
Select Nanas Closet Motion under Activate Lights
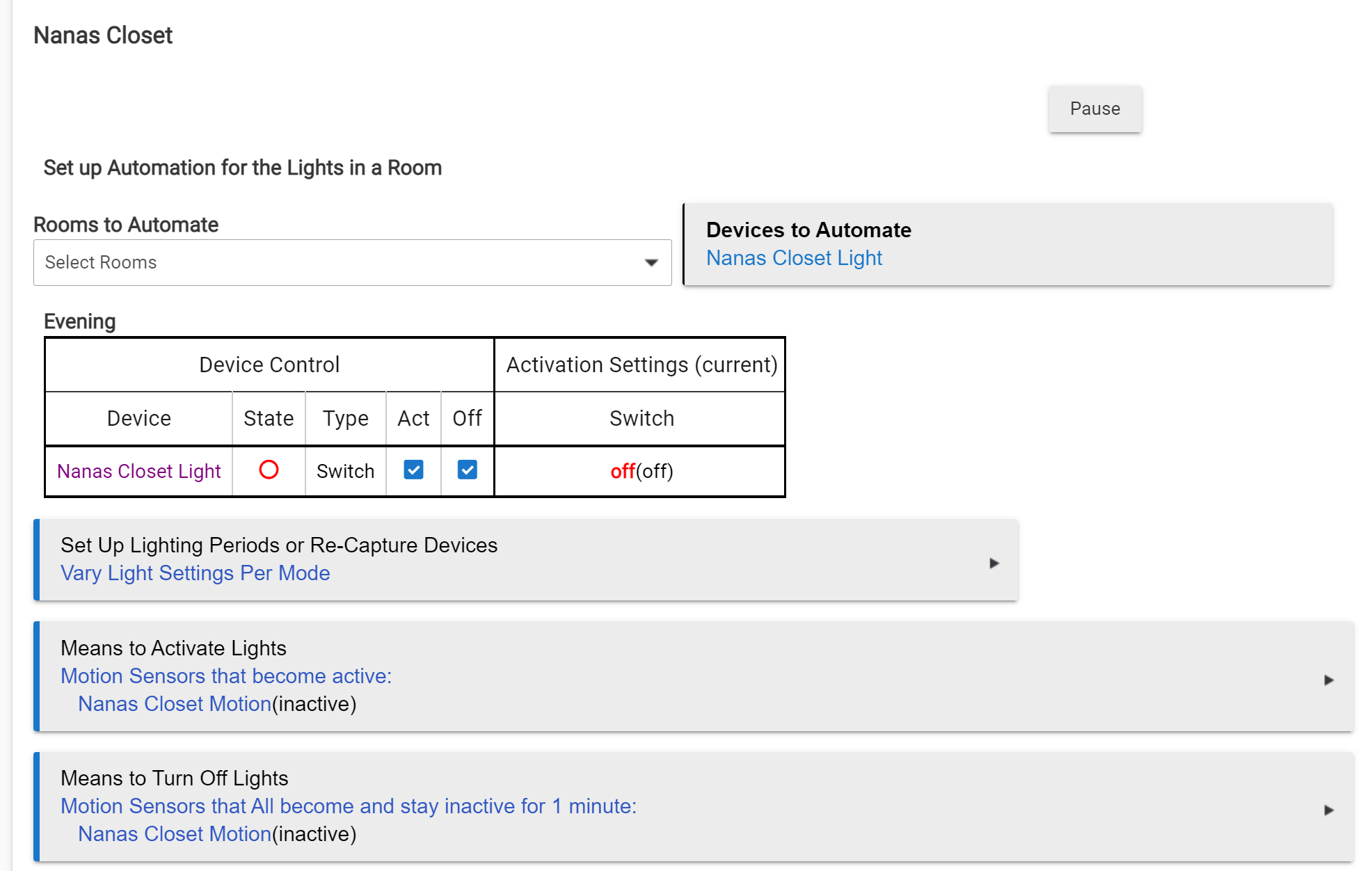(174, 704)
